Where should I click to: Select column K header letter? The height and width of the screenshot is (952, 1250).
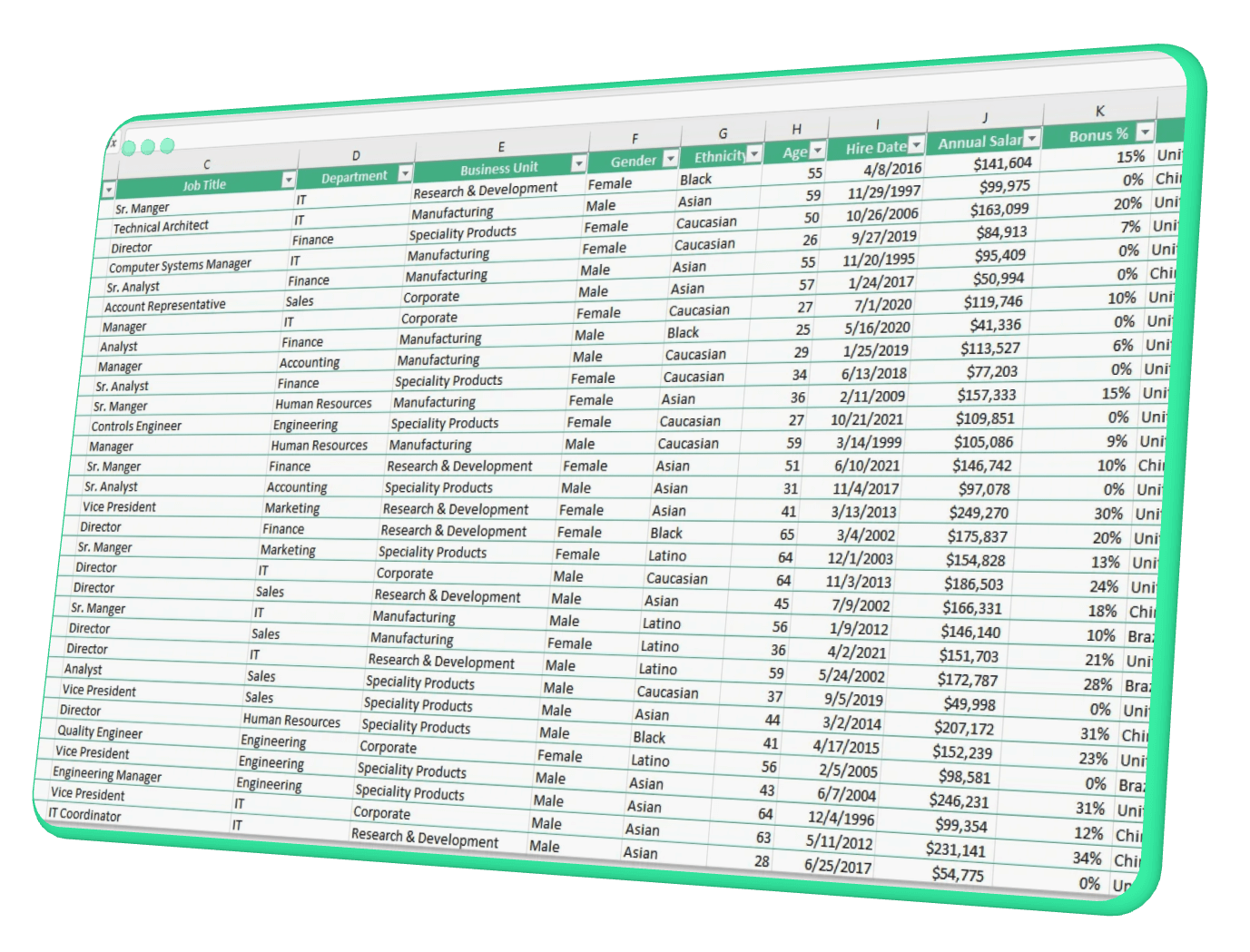click(x=1099, y=112)
